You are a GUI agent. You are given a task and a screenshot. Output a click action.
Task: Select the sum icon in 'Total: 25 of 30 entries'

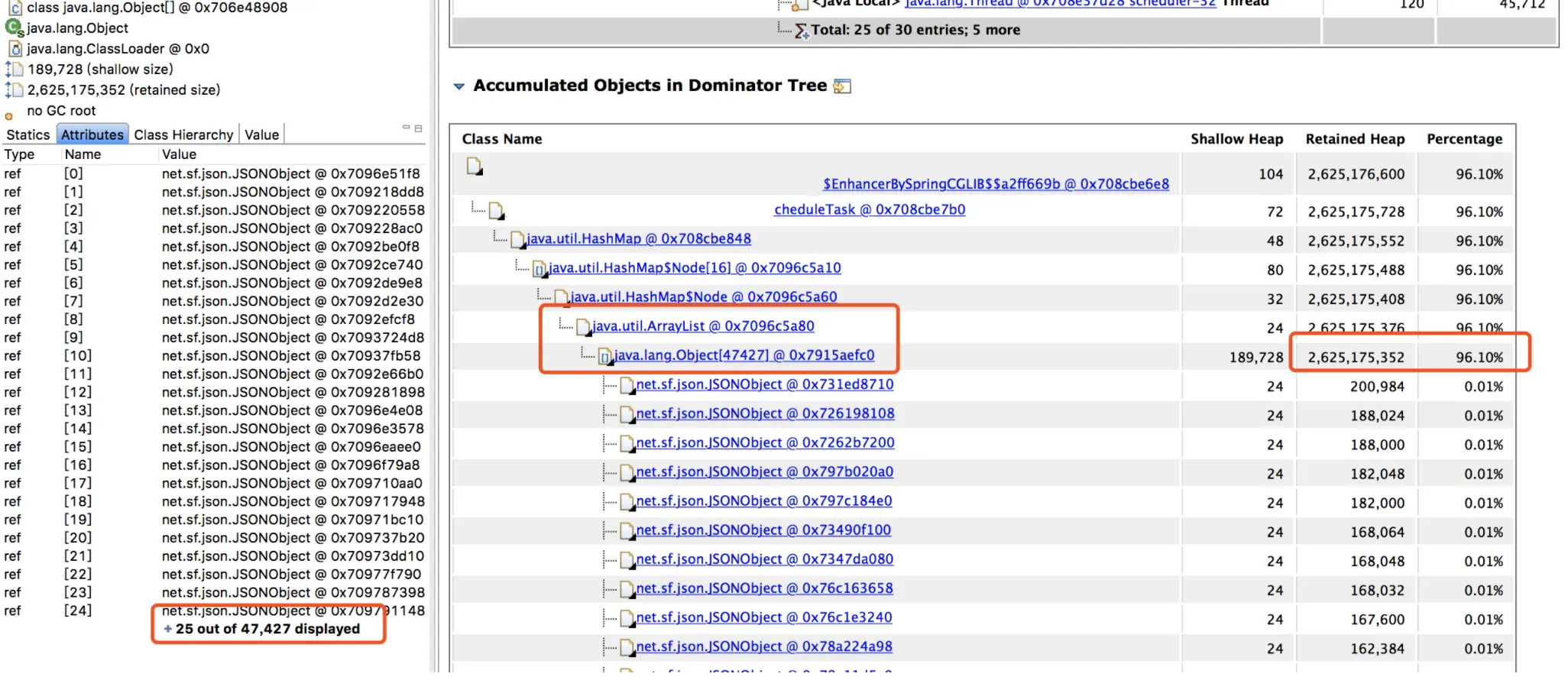801,31
